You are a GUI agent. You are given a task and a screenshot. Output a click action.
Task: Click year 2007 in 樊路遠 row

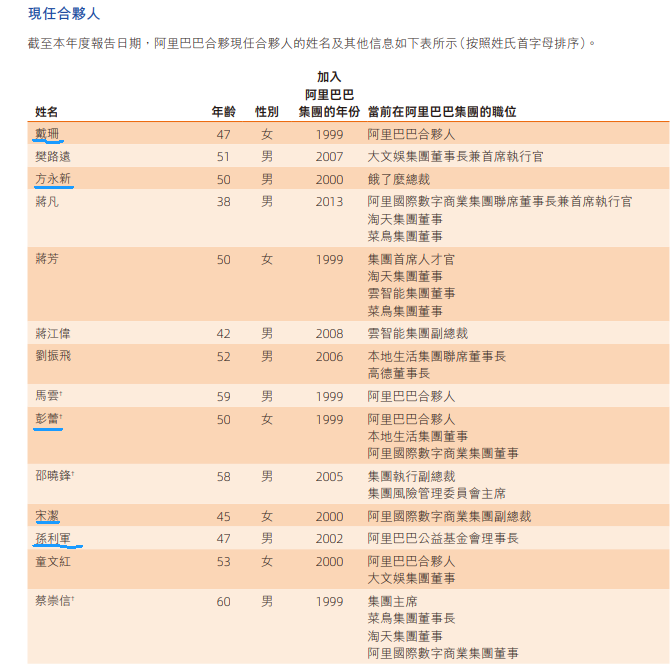coord(330,157)
